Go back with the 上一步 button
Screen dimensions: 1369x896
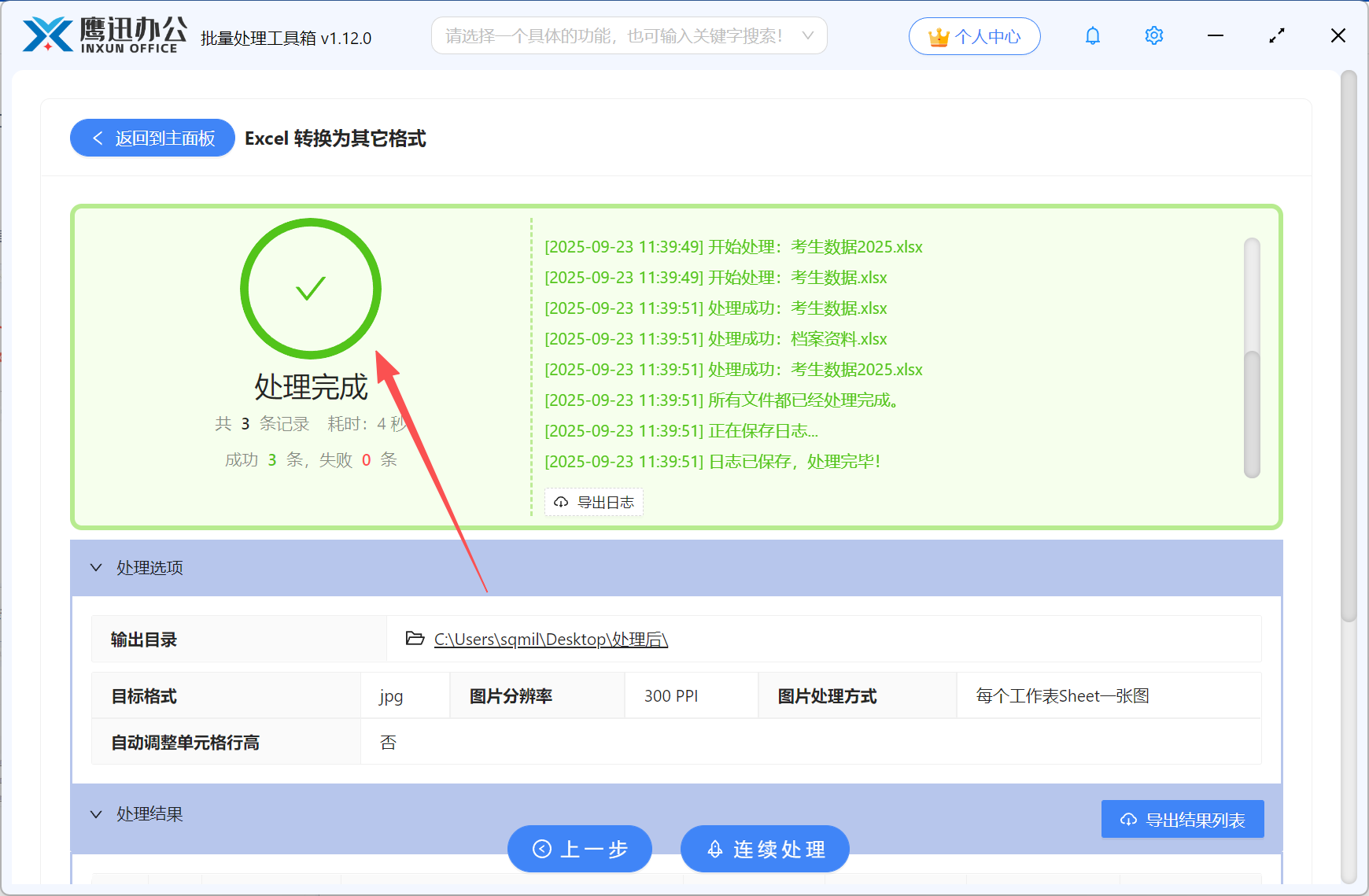click(x=580, y=849)
